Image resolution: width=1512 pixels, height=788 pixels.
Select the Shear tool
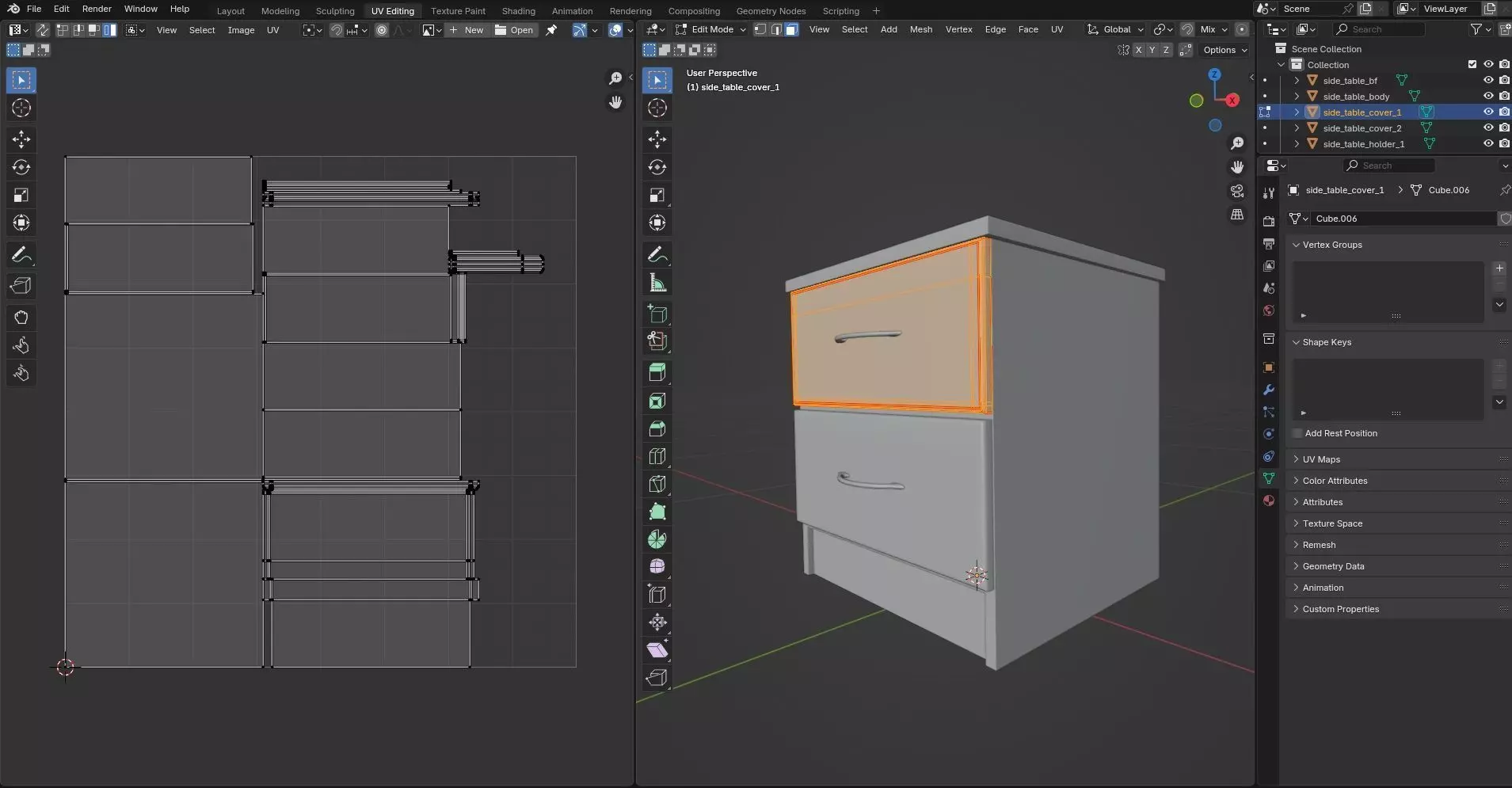(x=657, y=649)
